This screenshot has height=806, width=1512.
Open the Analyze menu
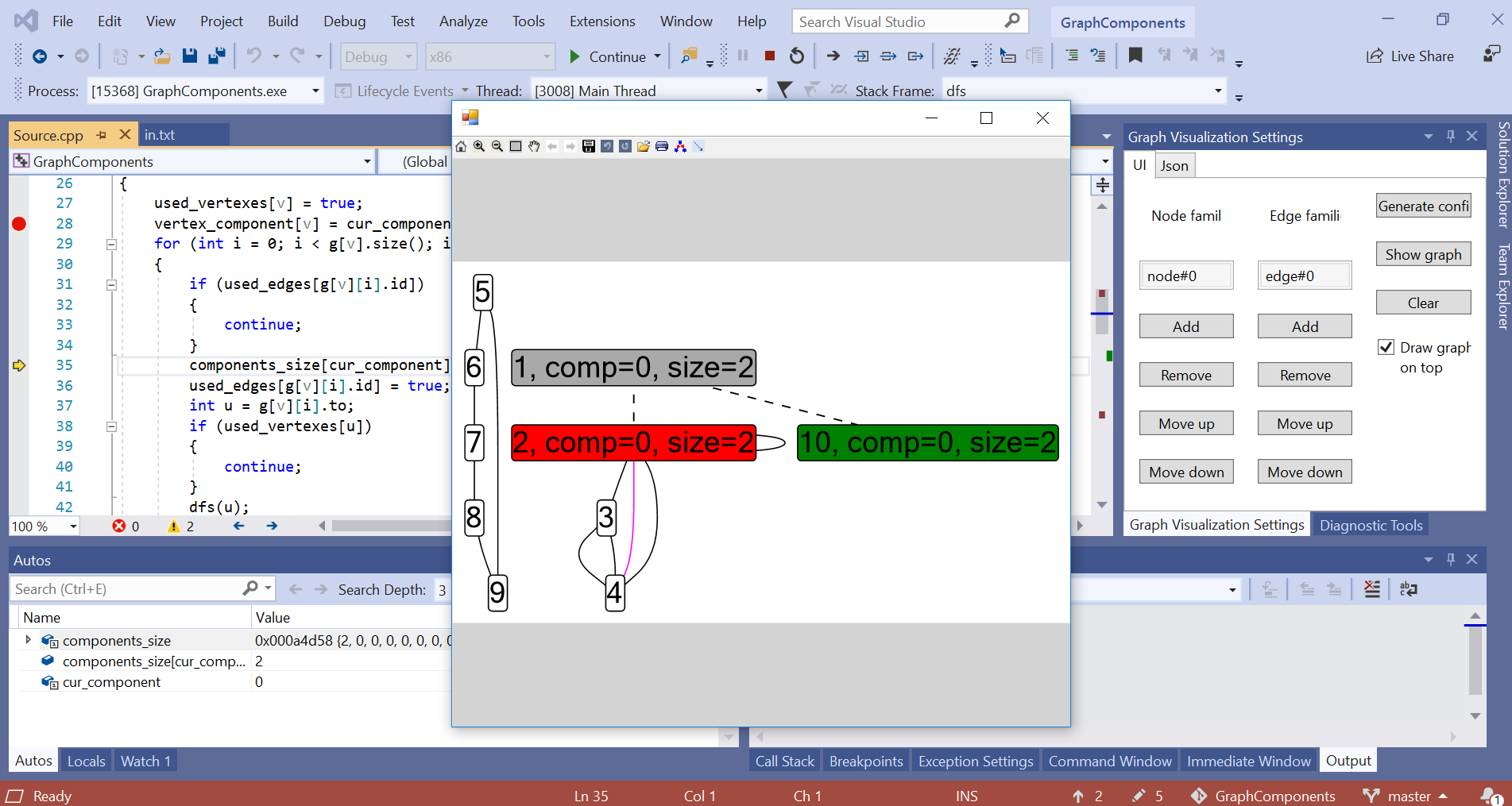463,21
